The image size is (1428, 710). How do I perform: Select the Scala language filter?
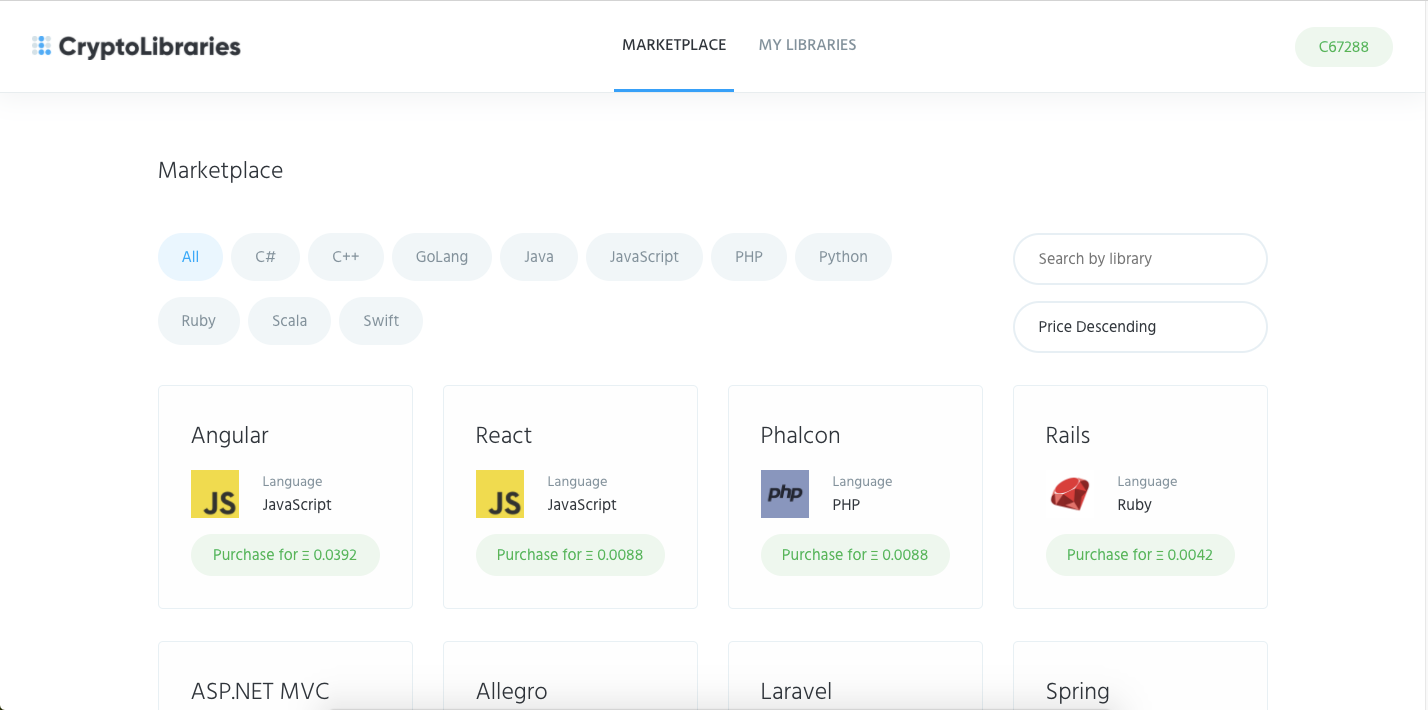[x=289, y=320]
